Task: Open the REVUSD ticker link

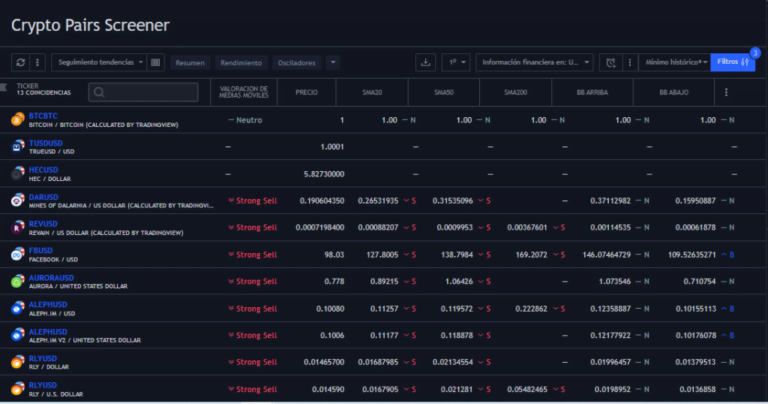Action: (x=43, y=224)
